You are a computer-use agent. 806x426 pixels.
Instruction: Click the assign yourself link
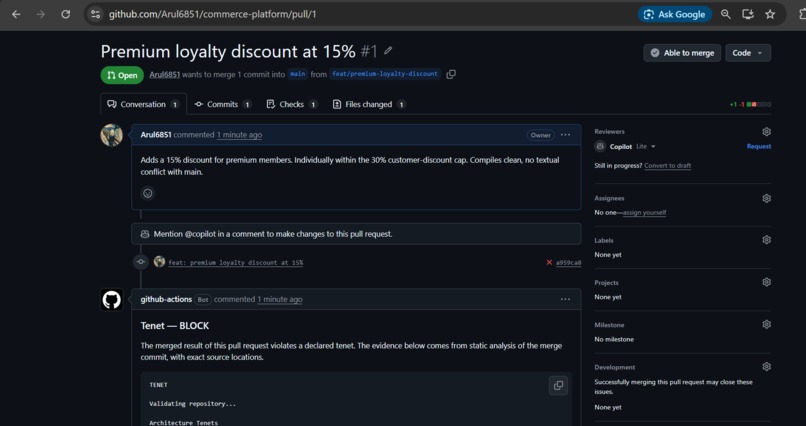[x=645, y=212]
